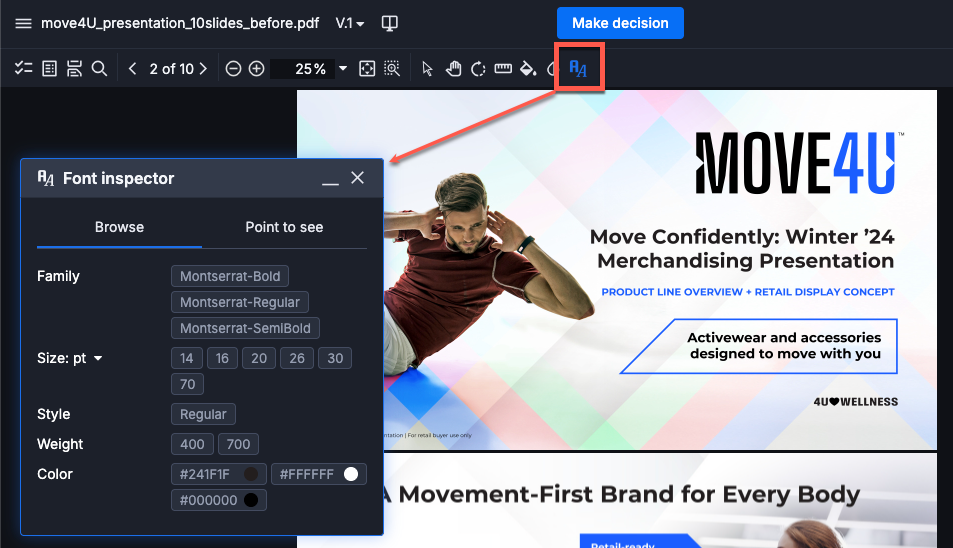
Task: Click the 25% zoom input field
Action: click(303, 69)
